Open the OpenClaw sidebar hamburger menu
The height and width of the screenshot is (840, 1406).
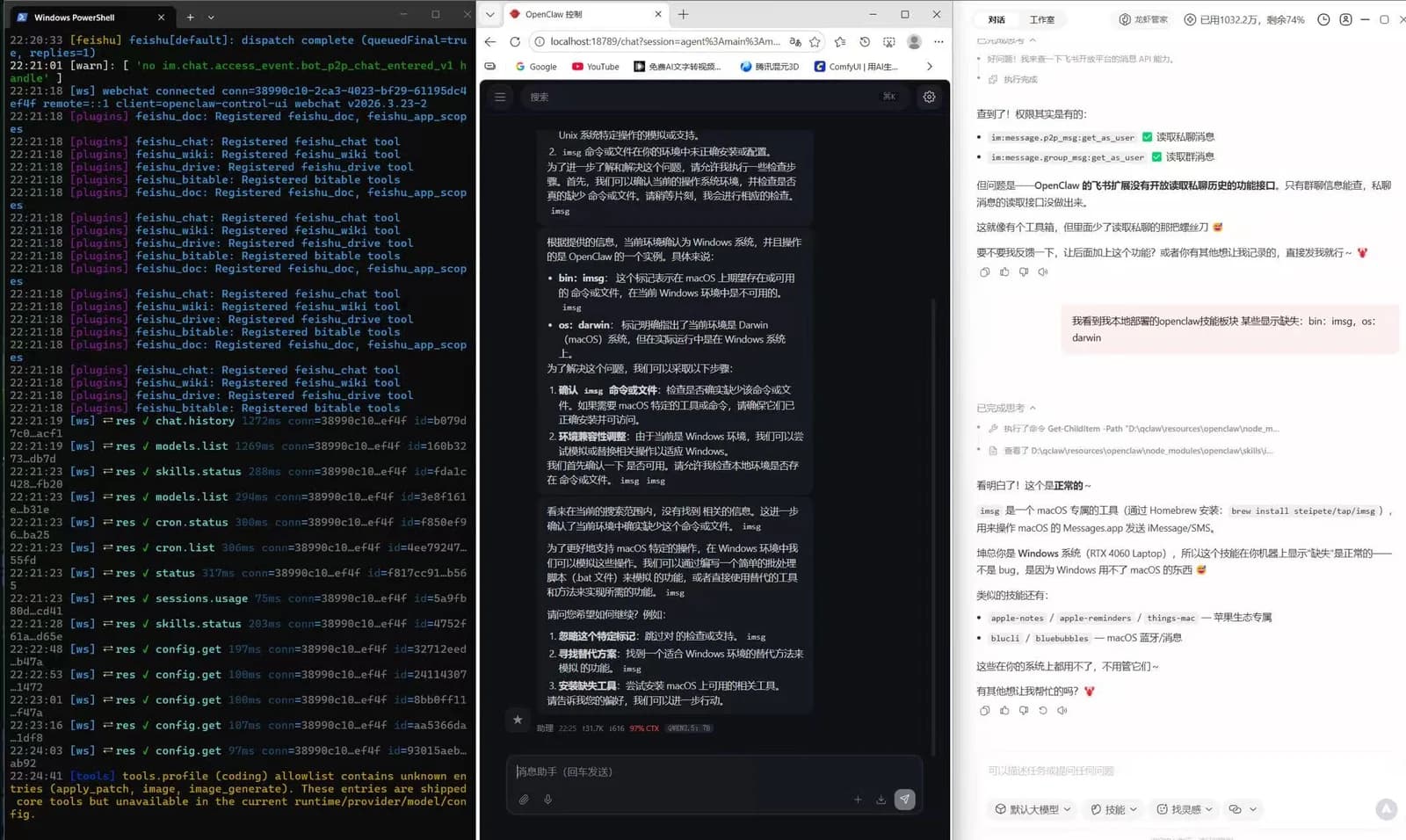pyautogui.click(x=500, y=97)
